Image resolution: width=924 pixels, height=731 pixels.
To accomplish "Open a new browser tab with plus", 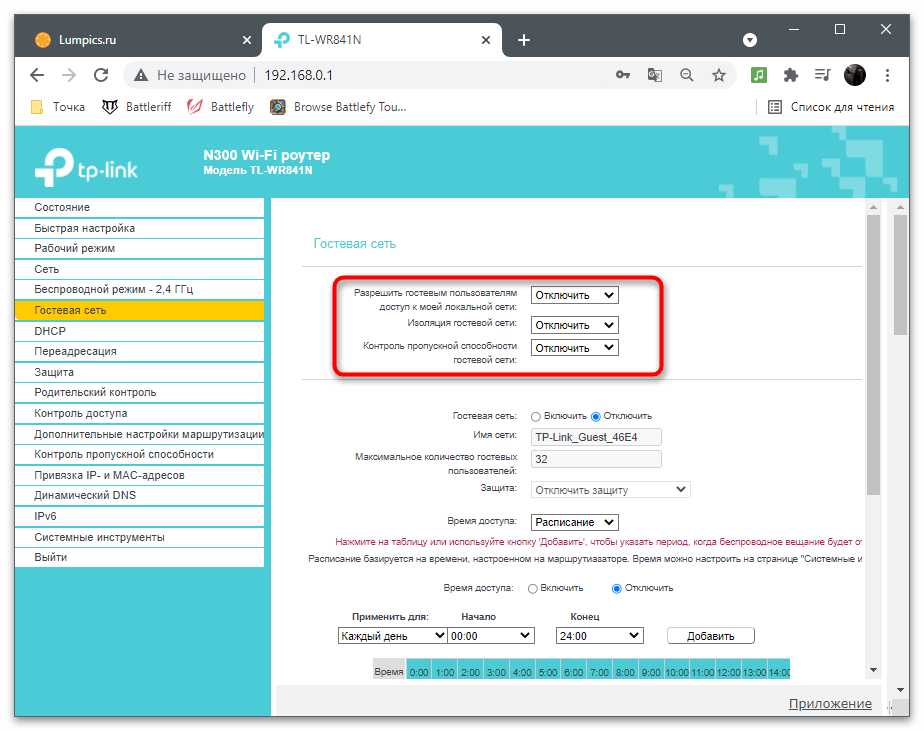I will (523, 40).
